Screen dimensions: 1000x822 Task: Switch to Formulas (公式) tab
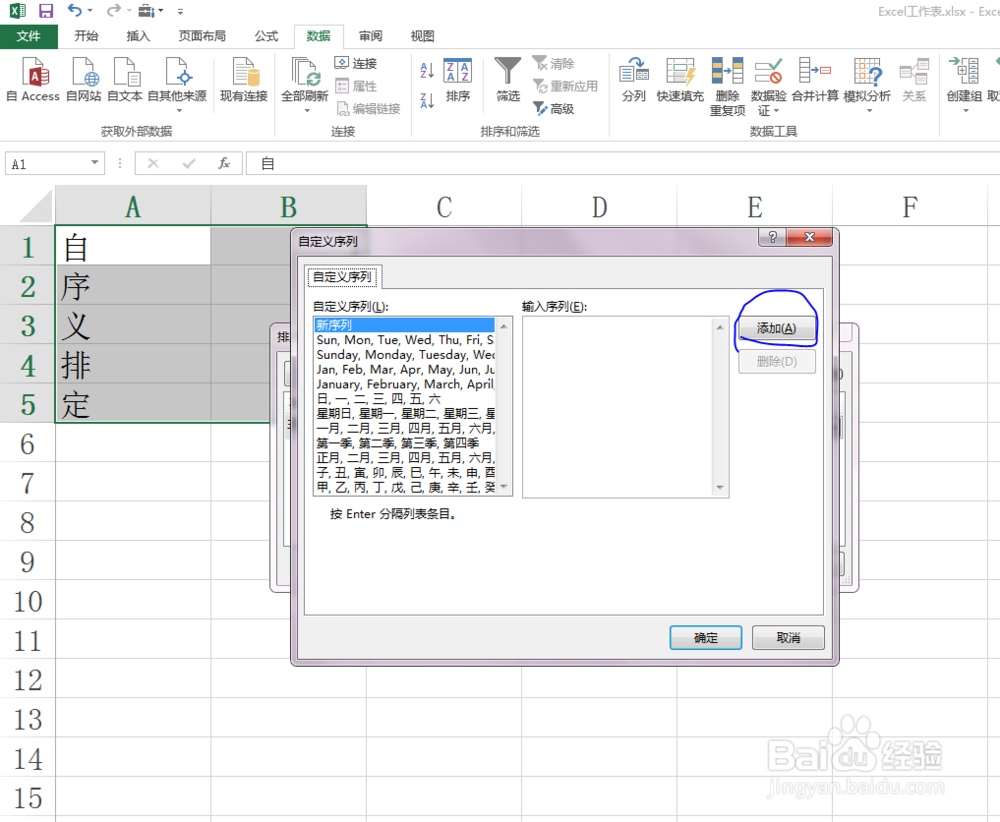[267, 36]
